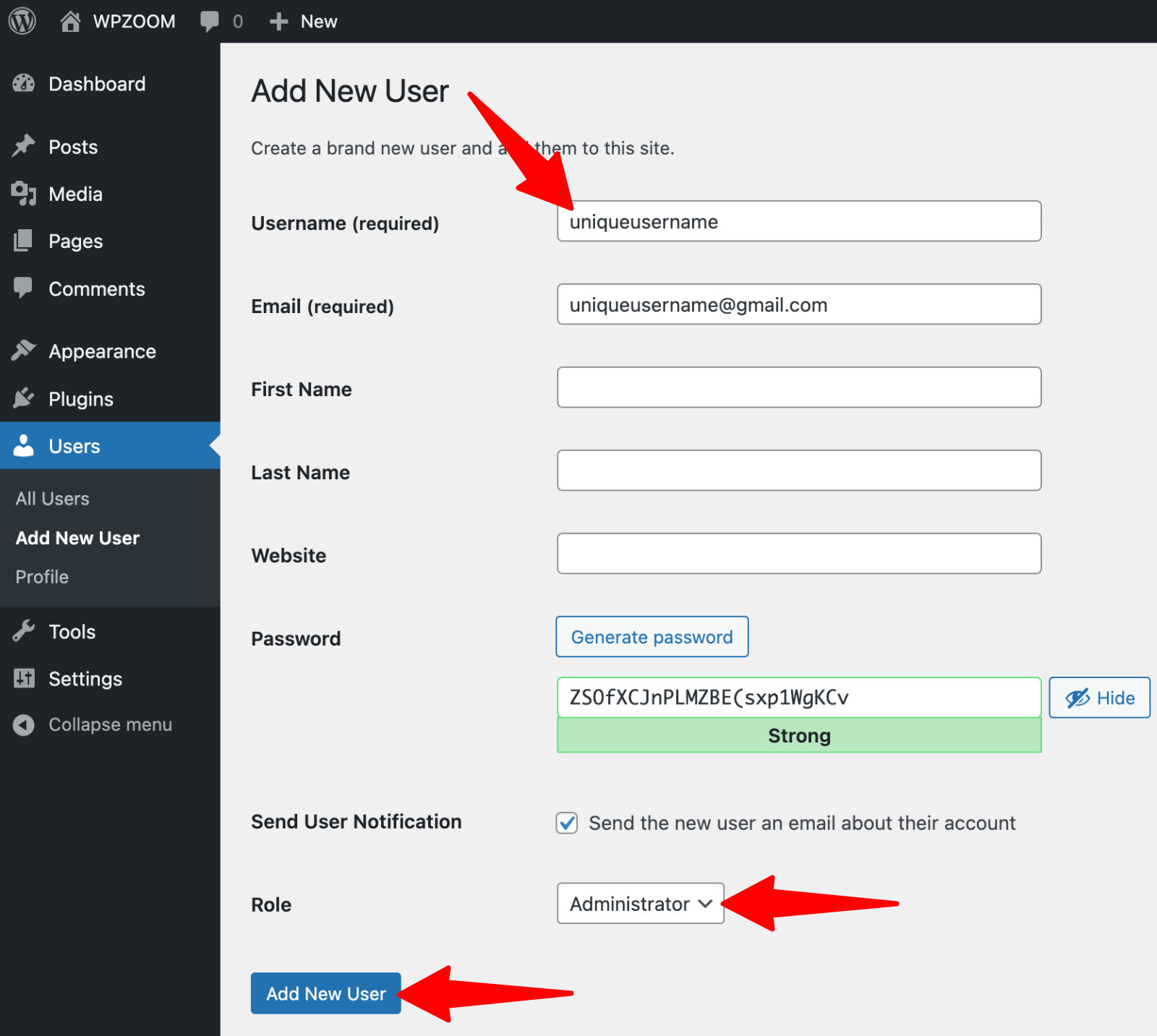This screenshot has width=1157, height=1036.
Task: Click New in the admin bar
Action: tap(319, 22)
